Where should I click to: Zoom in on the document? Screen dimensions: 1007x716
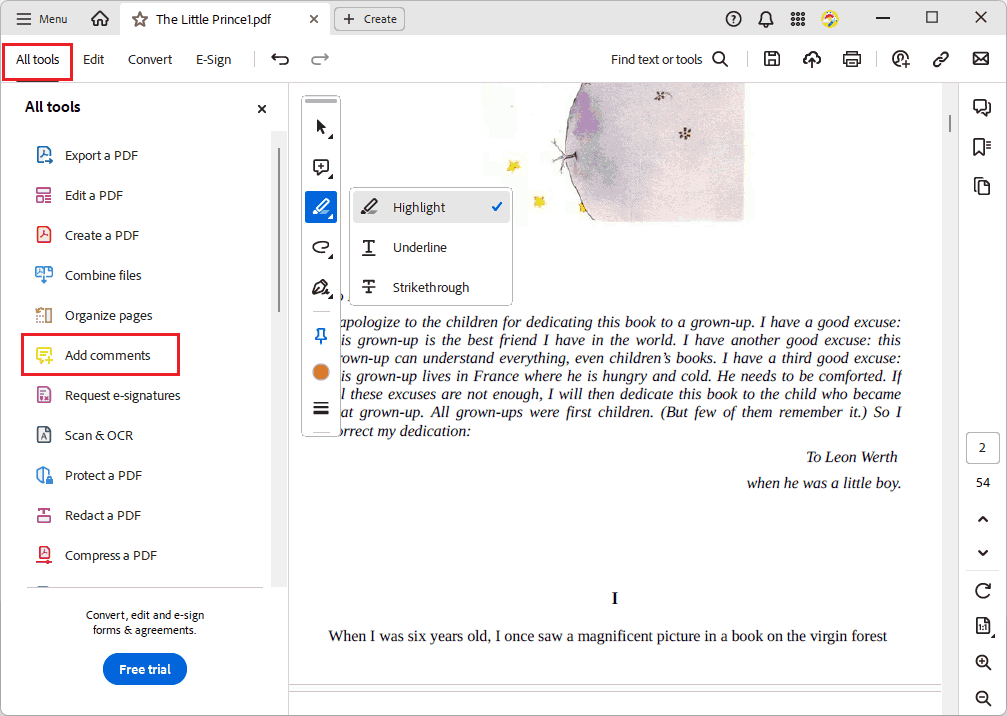[x=983, y=662]
